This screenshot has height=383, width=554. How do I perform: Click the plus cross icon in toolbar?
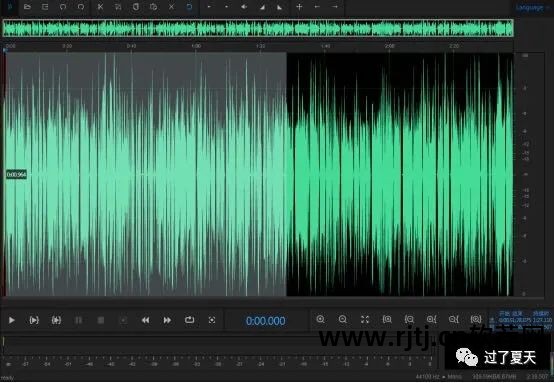click(299, 7)
